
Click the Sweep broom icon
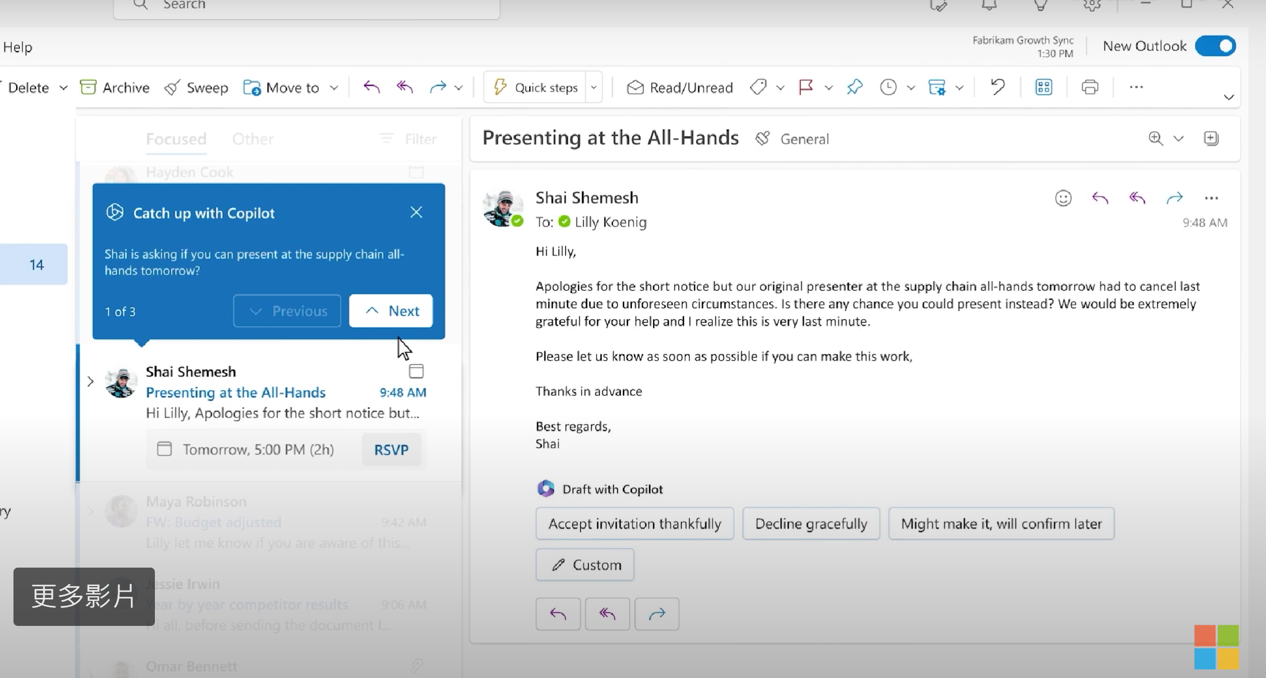tap(173, 87)
